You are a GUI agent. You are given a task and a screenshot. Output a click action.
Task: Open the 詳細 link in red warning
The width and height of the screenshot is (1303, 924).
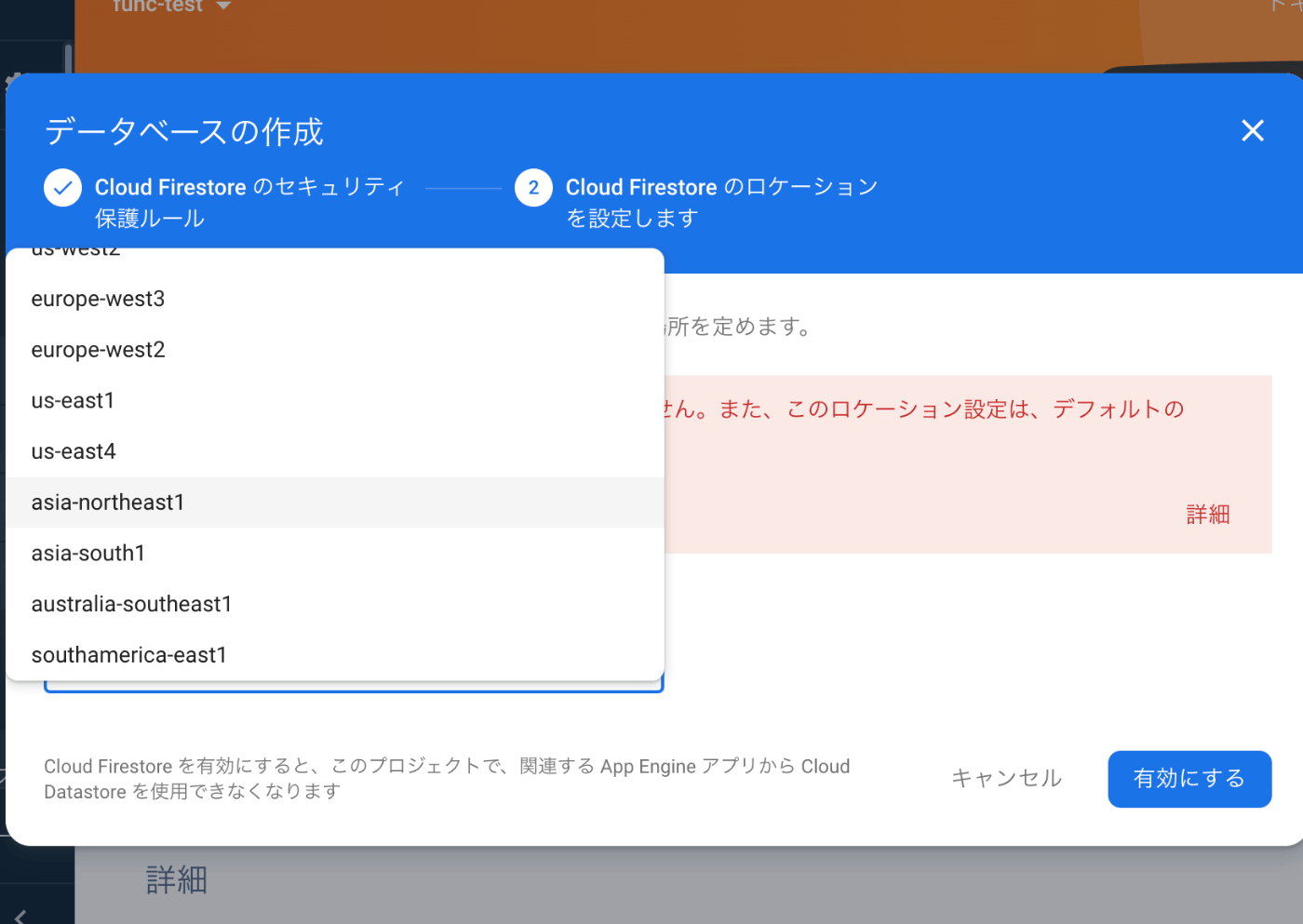coord(1208,515)
